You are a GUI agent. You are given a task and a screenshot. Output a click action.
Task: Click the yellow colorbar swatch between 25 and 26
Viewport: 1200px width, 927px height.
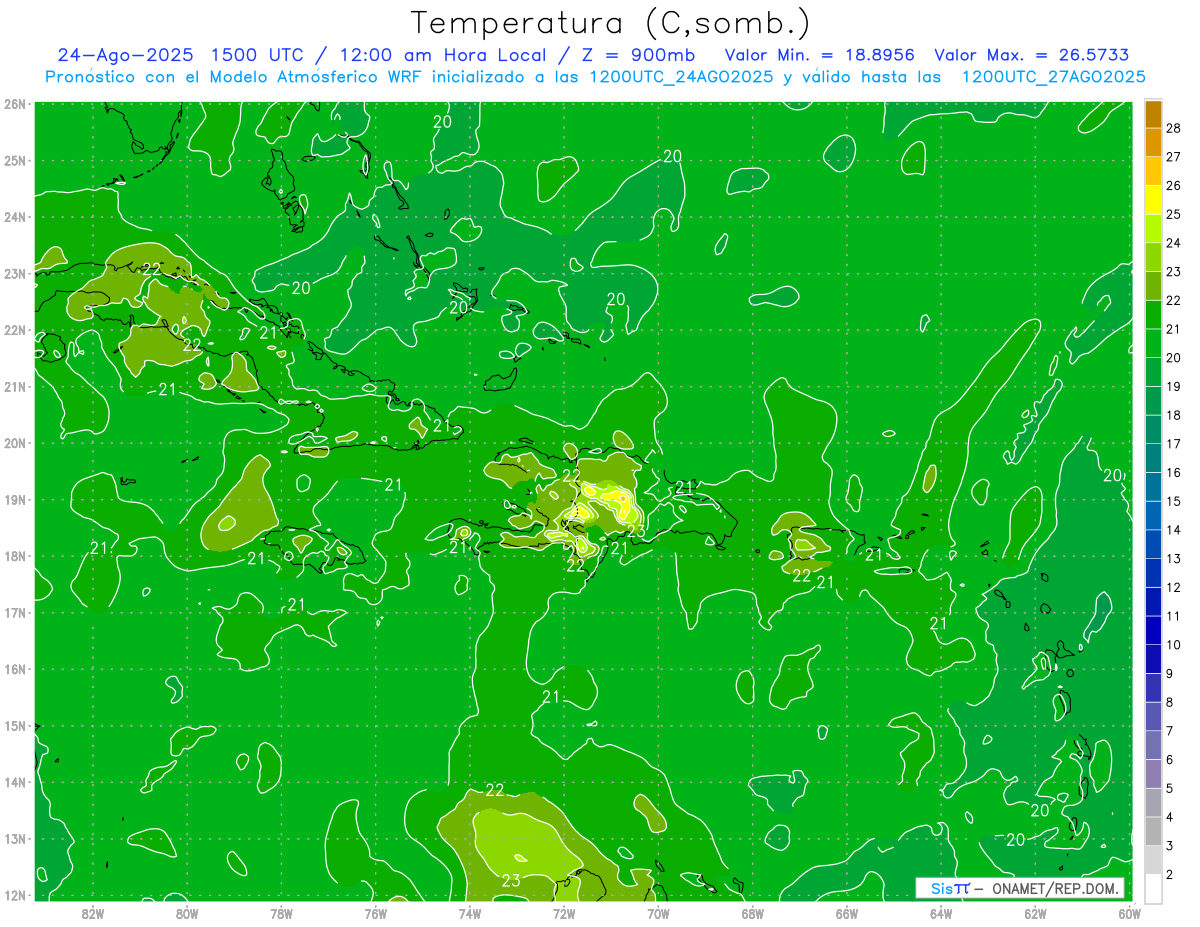coord(1153,199)
